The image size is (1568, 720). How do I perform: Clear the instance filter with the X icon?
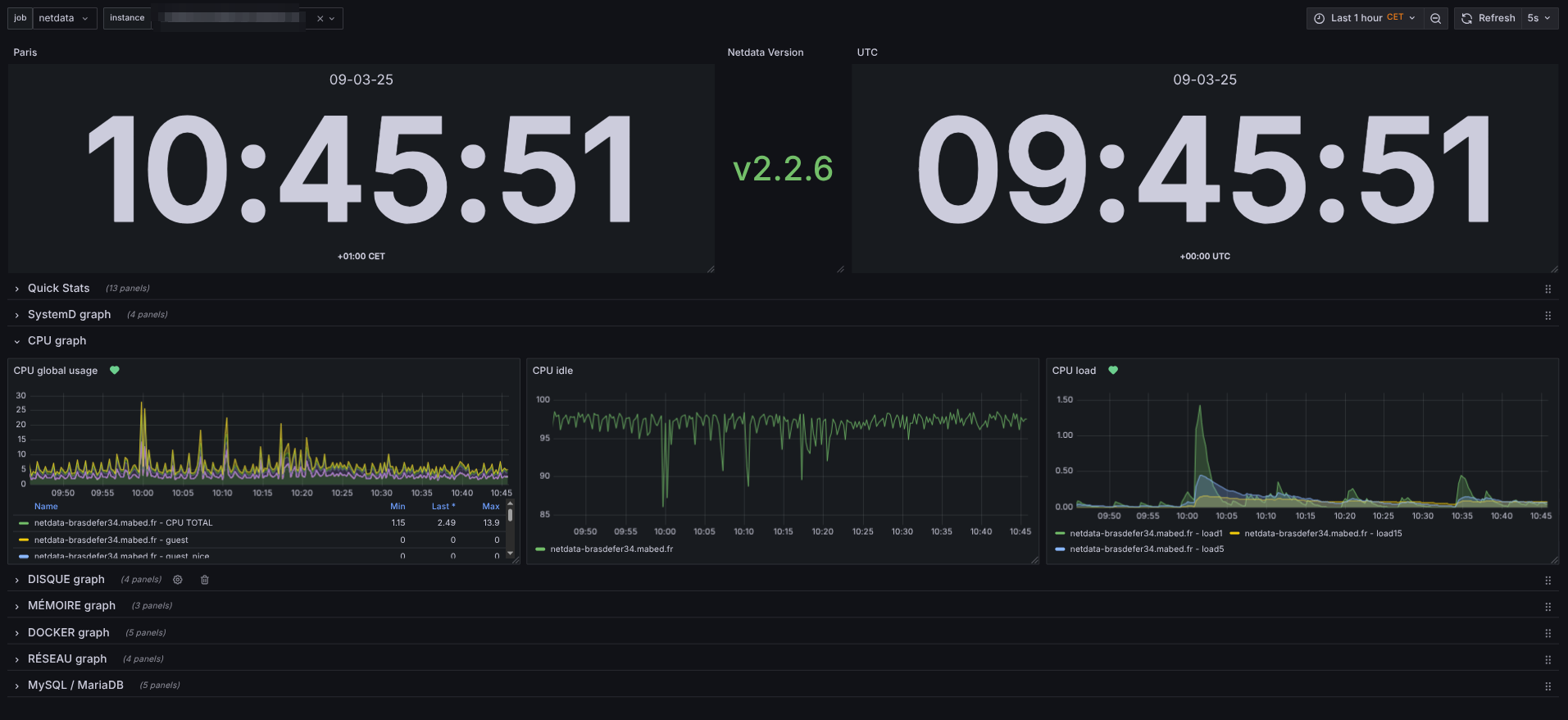(x=320, y=19)
